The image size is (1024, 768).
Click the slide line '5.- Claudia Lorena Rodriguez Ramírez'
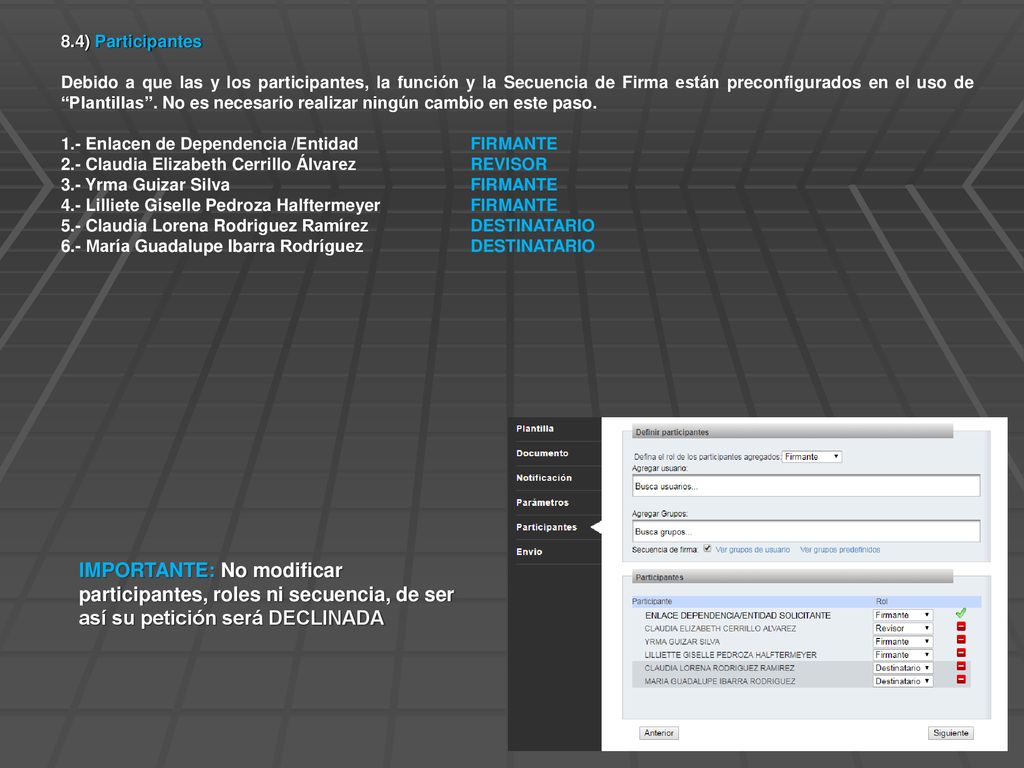215,225
